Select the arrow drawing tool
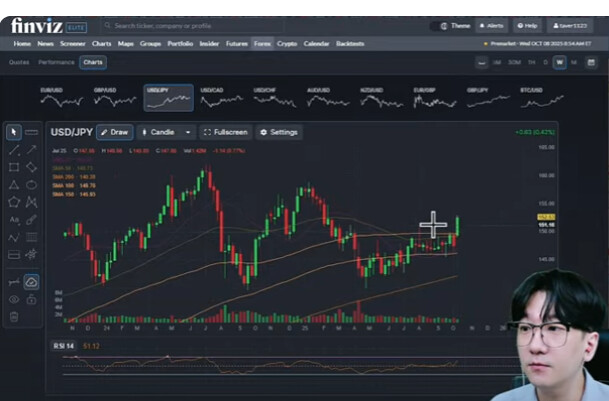 [31, 150]
